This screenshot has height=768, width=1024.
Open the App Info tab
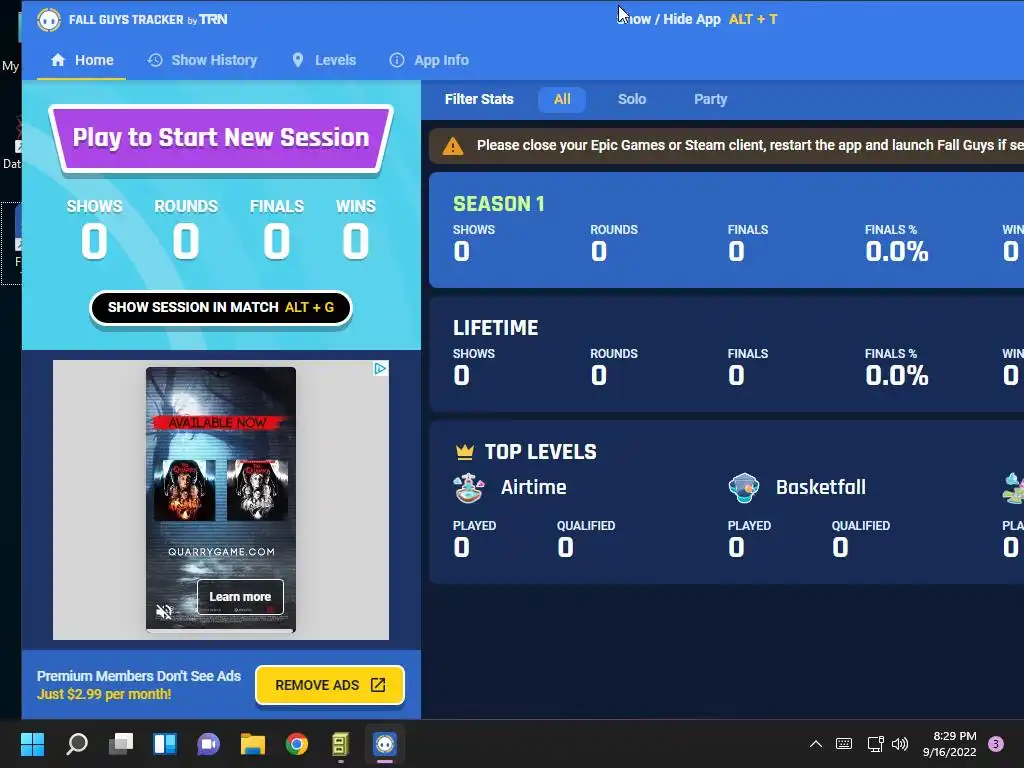coord(429,60)
